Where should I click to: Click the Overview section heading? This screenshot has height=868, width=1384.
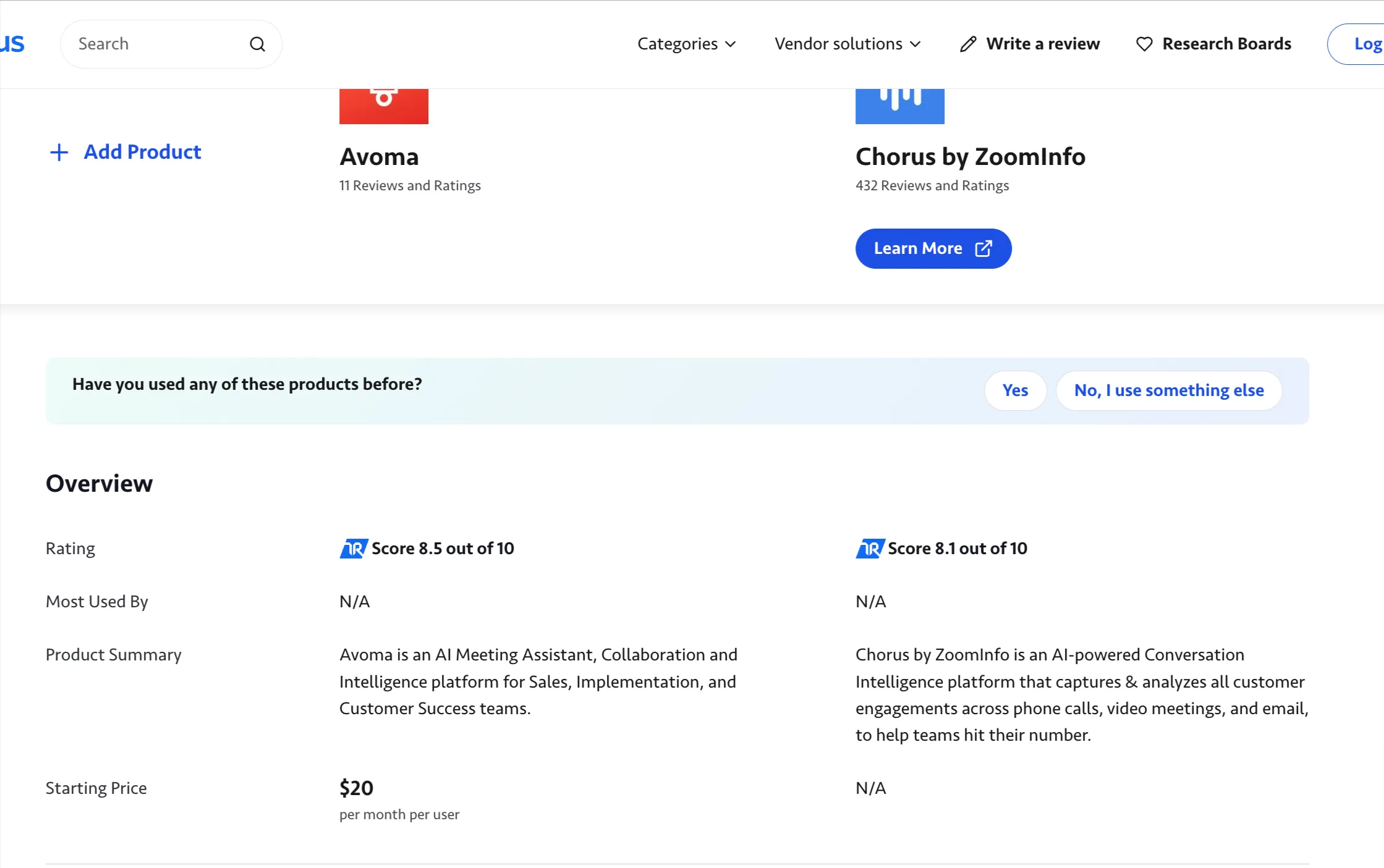(x=99, y=484)
